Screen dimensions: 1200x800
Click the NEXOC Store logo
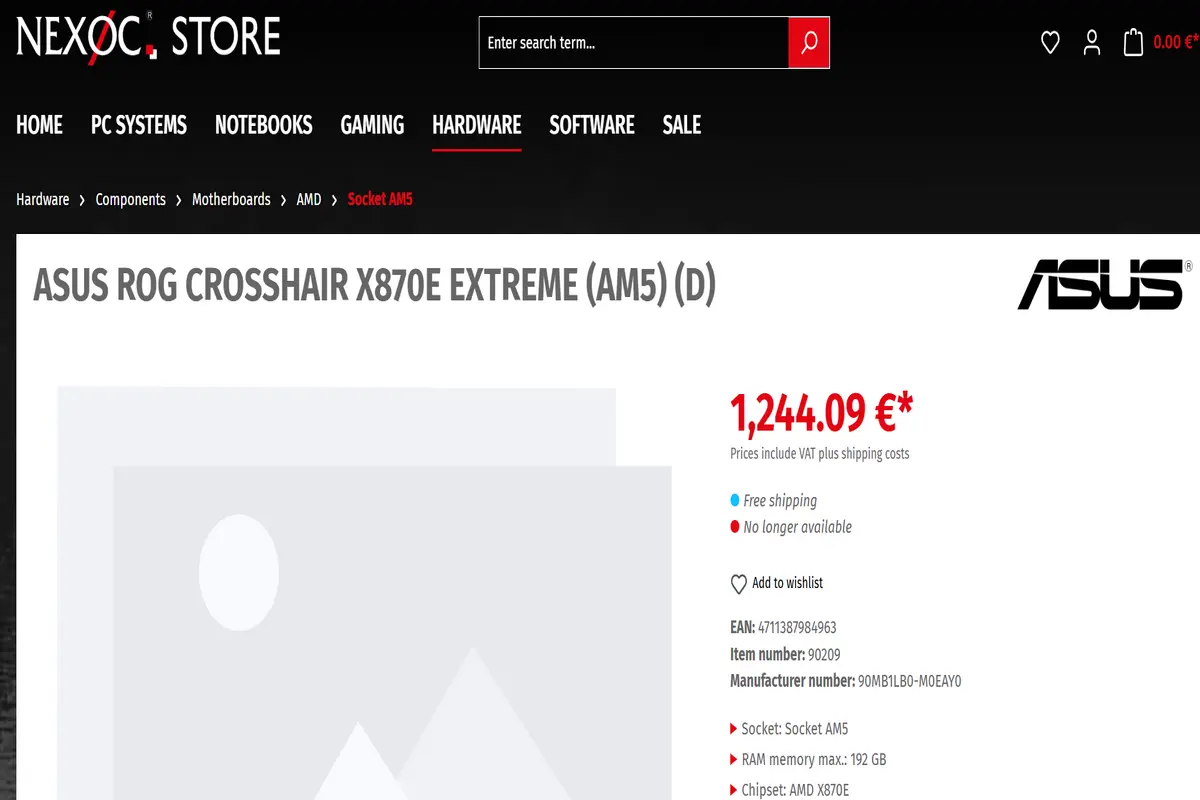[x=148, y=36]
